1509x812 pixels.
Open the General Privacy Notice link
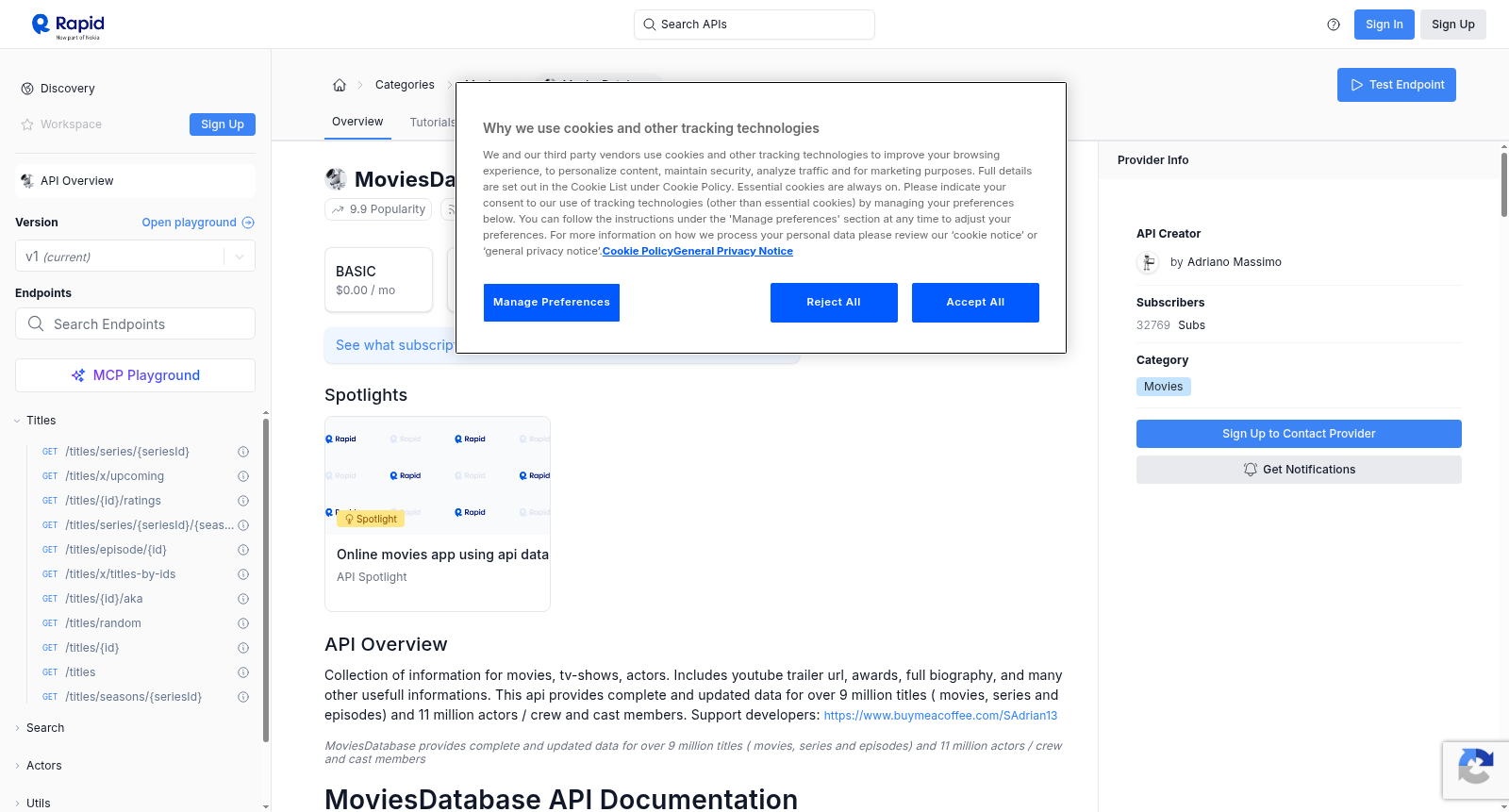(x=733, y=251)
